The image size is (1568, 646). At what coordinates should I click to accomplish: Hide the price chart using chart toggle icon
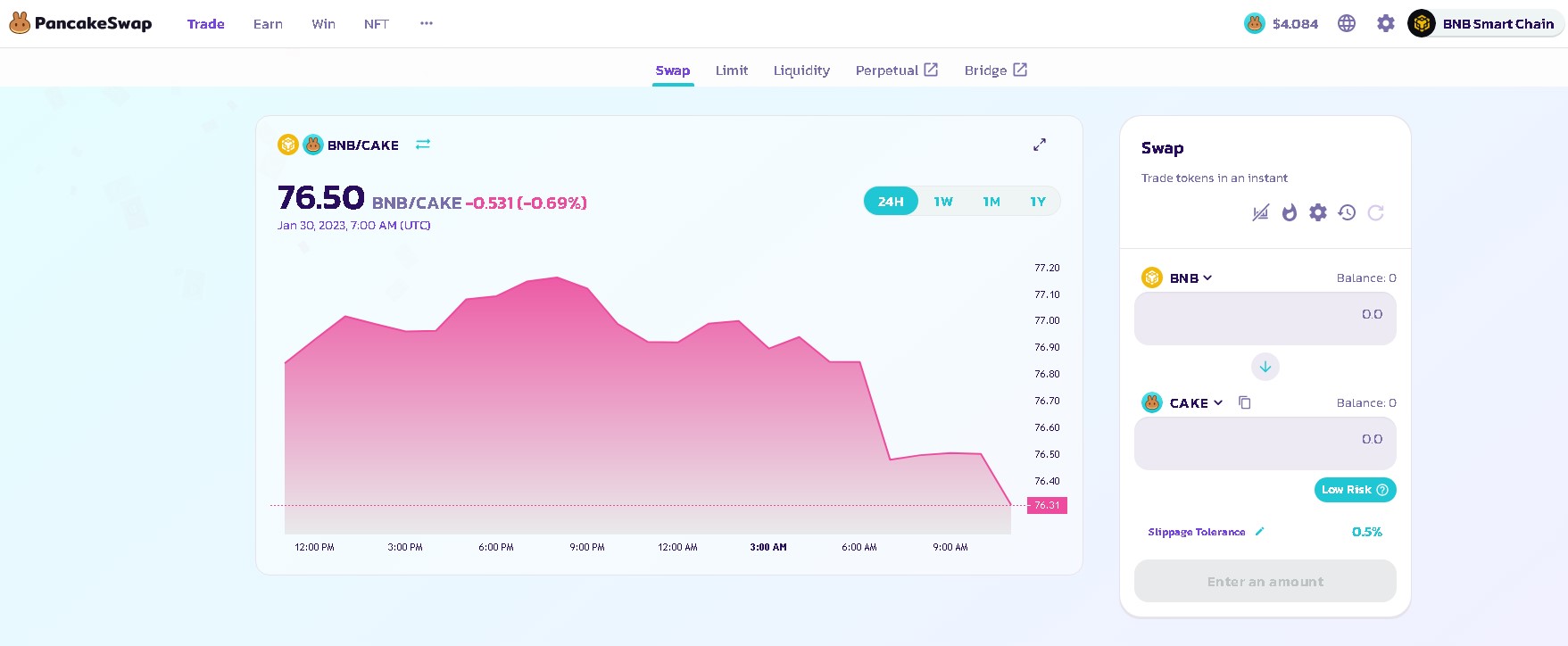tap(1260, 212)
